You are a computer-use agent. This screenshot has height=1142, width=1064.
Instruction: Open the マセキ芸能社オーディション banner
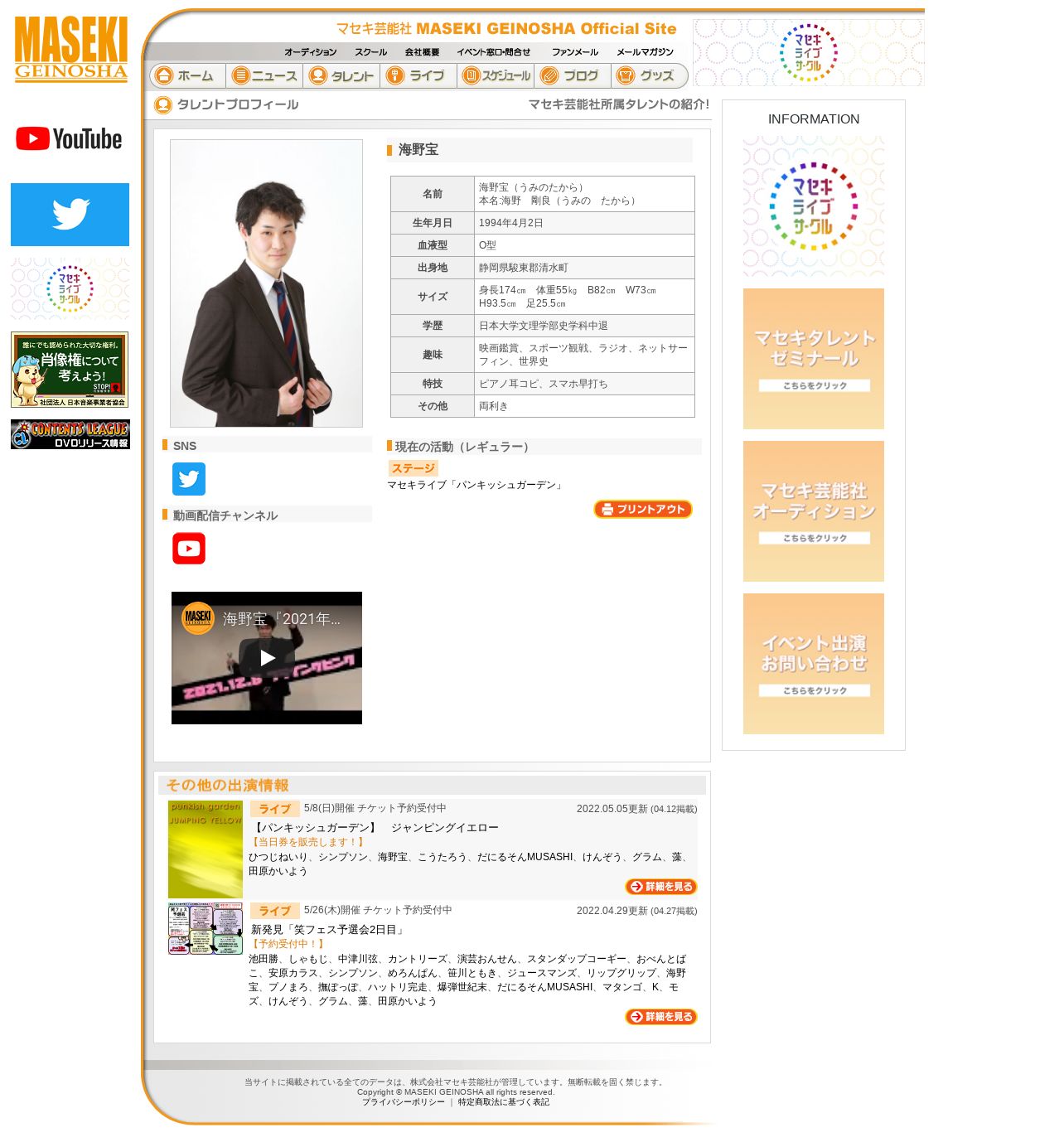point(814,511)
